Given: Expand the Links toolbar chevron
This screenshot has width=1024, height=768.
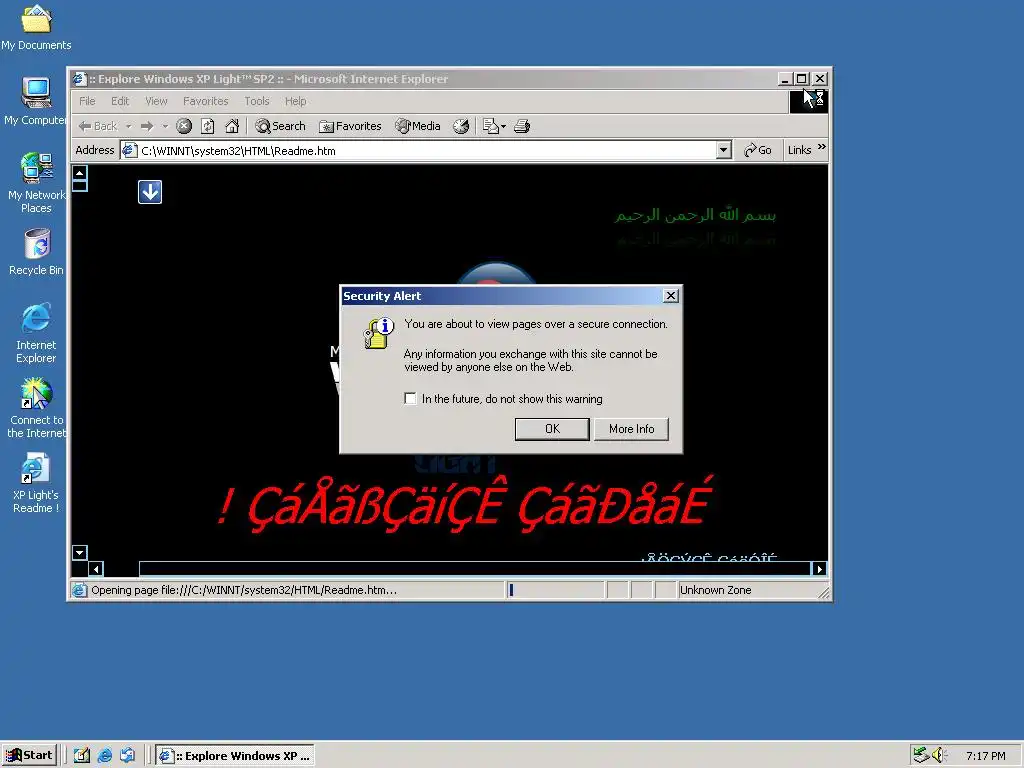Looking at the screenshot, I should 822,148.
